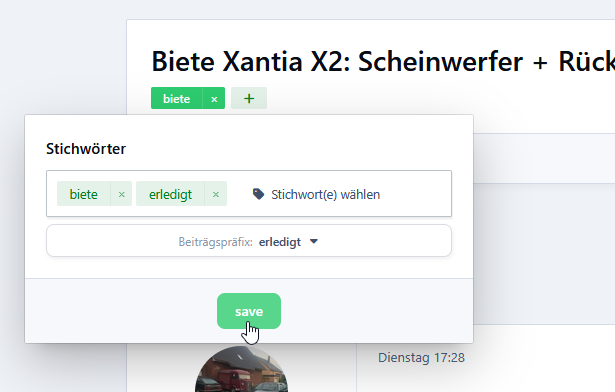Expand the caret next to erledigt prefix
Screen dimensions: 615x392
tap(314, 241)
